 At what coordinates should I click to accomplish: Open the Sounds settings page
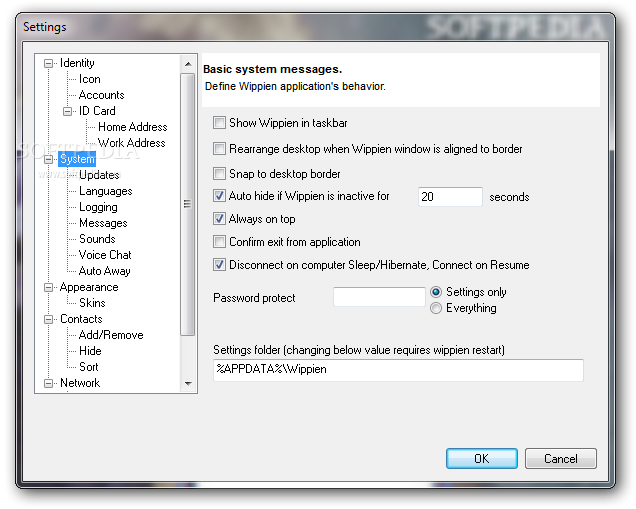[97, 239]
